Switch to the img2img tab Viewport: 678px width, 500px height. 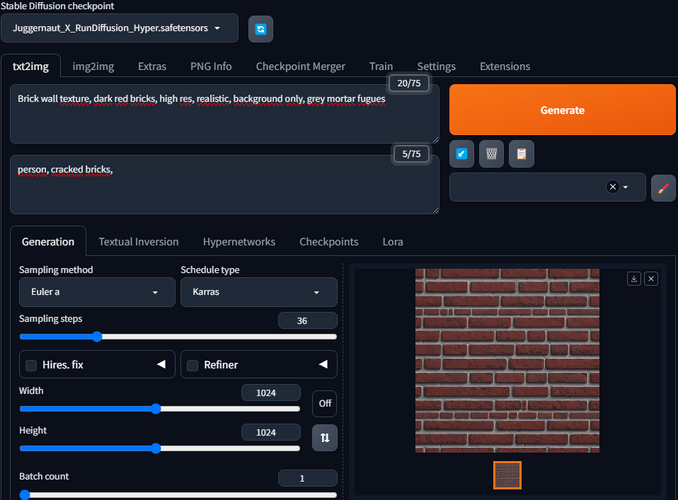(93, 66)
